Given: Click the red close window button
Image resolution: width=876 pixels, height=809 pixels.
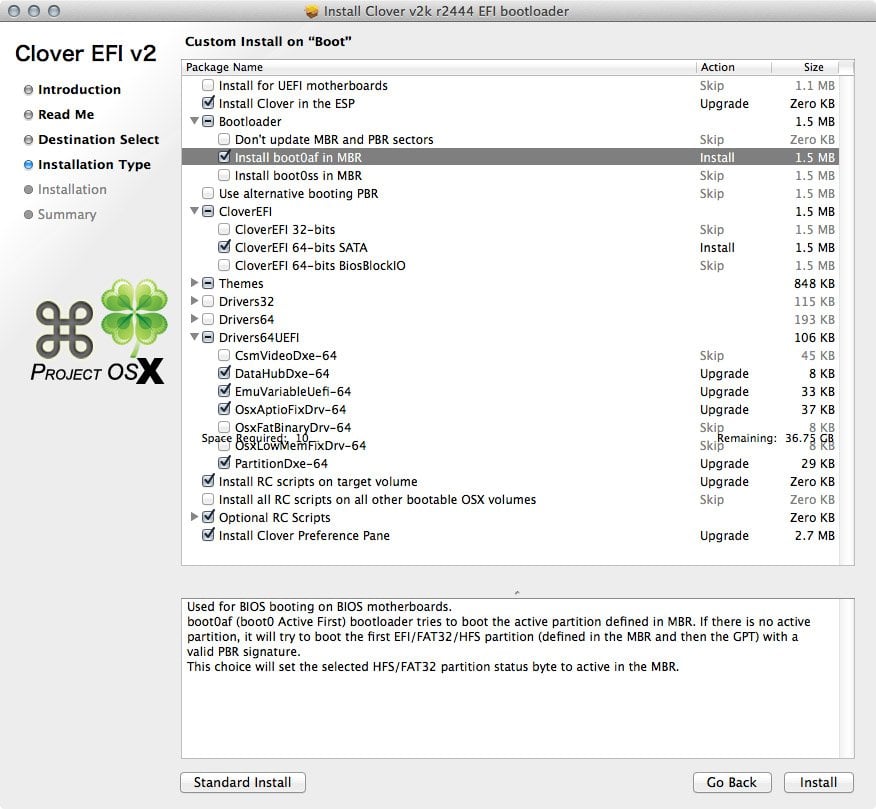Looking at the screenshot, I should tap(15, 11).
